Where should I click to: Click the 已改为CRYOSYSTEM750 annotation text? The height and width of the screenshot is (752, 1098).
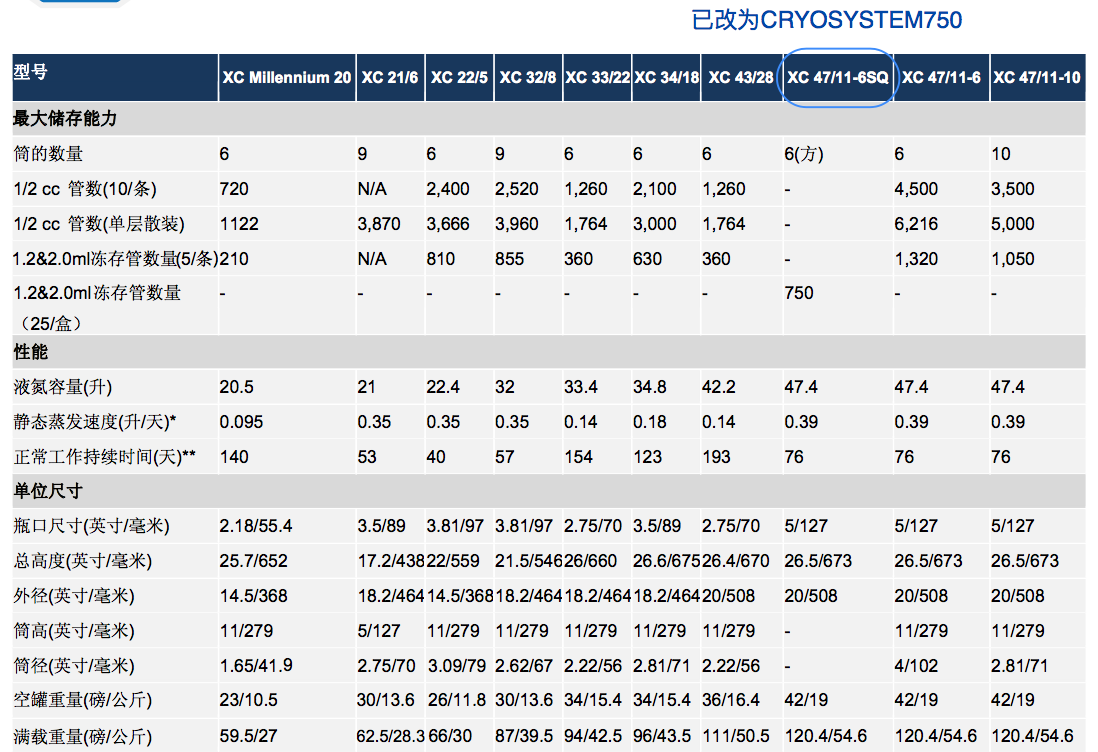tap(826, 20)
